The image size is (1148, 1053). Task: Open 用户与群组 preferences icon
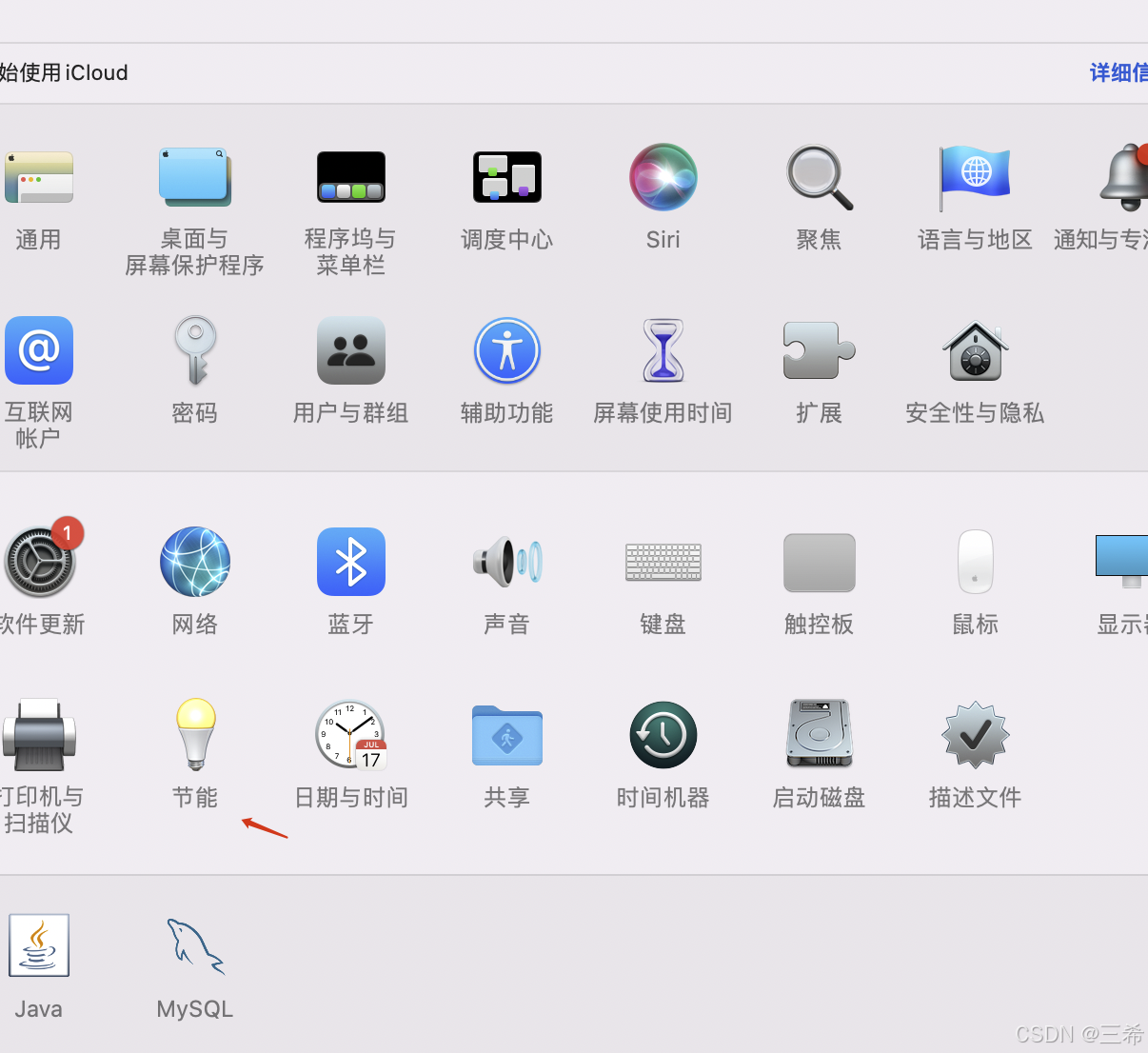point(351,350)
